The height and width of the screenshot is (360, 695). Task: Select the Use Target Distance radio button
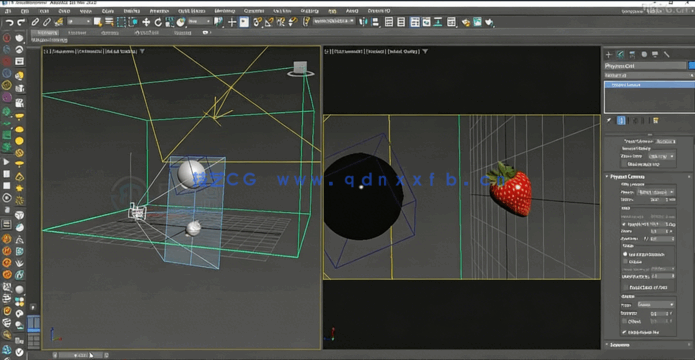click(625, 254)
